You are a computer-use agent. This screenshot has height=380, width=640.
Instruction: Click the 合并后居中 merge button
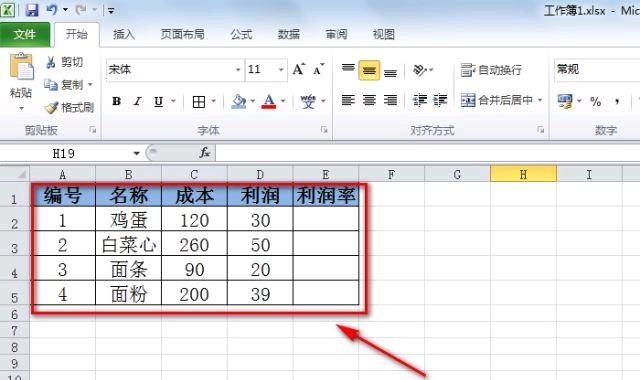[501, 100]
